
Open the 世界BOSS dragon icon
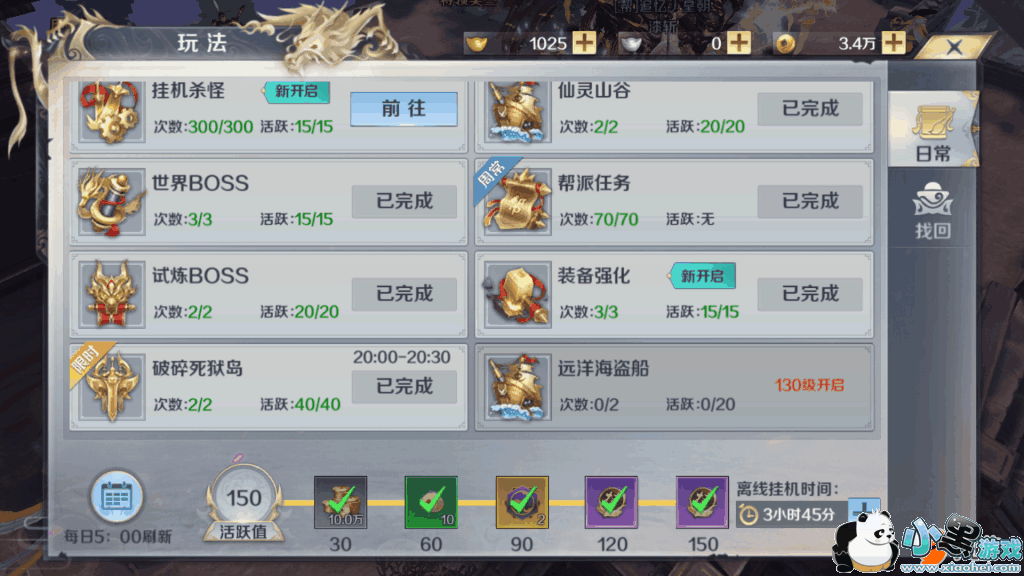click(x=111, y=202)
